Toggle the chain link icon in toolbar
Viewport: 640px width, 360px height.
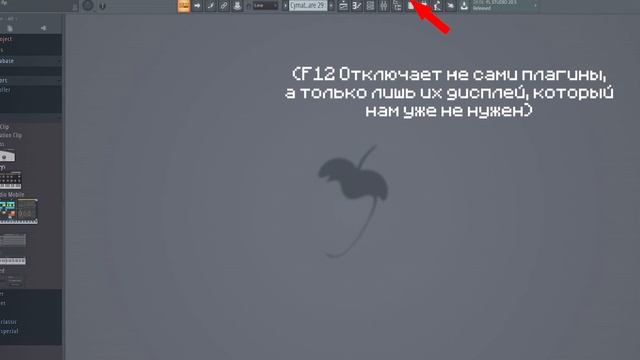[224, 6]
